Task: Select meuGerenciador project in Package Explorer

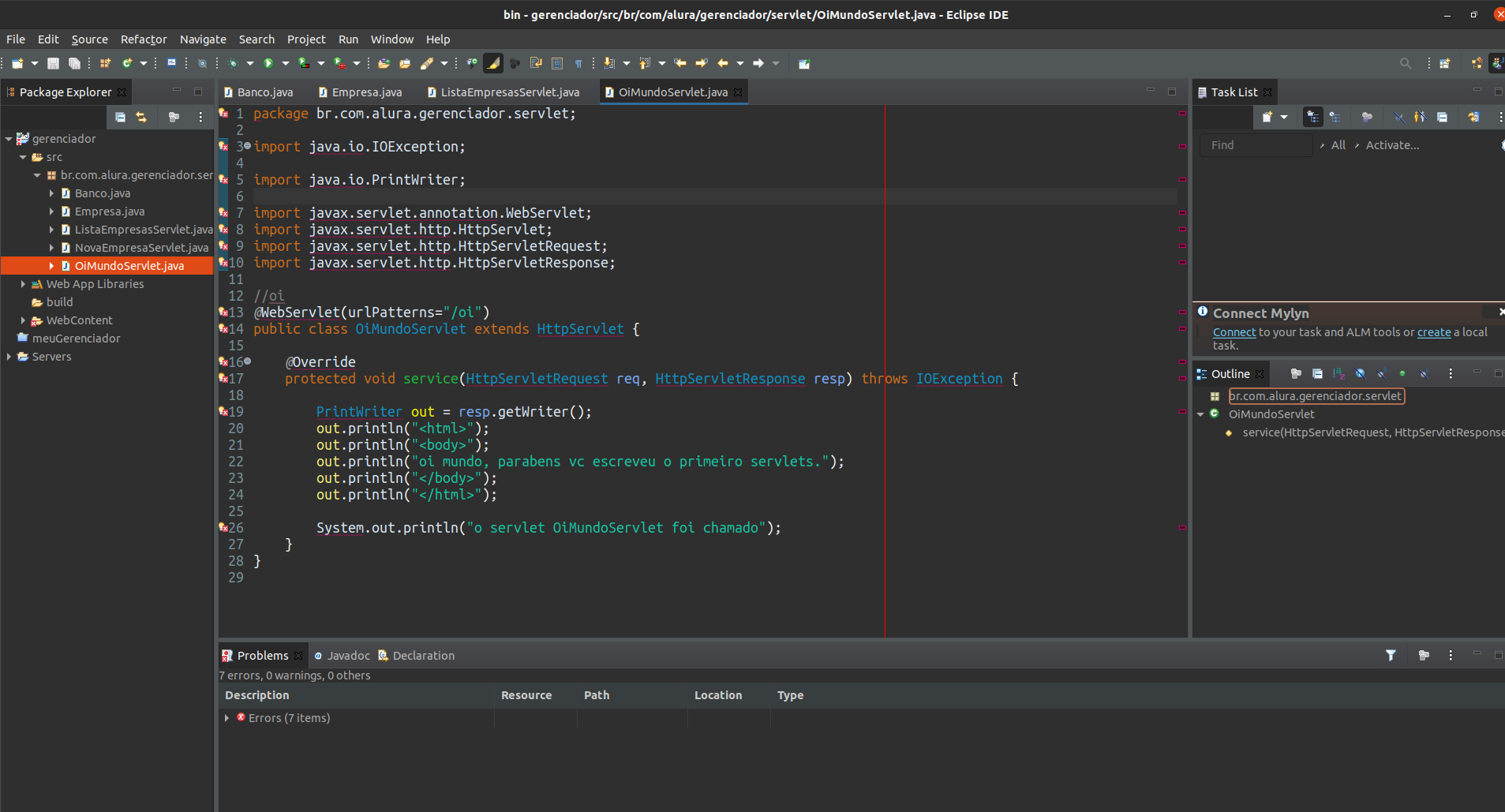Action: point(76,339)
